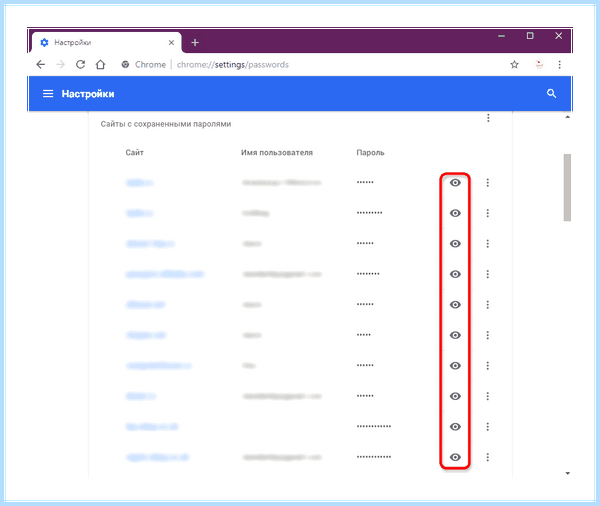The width and height of the screenshot is (600, 506).
Task: Reveal password in the second row
Action: [455, 213]
